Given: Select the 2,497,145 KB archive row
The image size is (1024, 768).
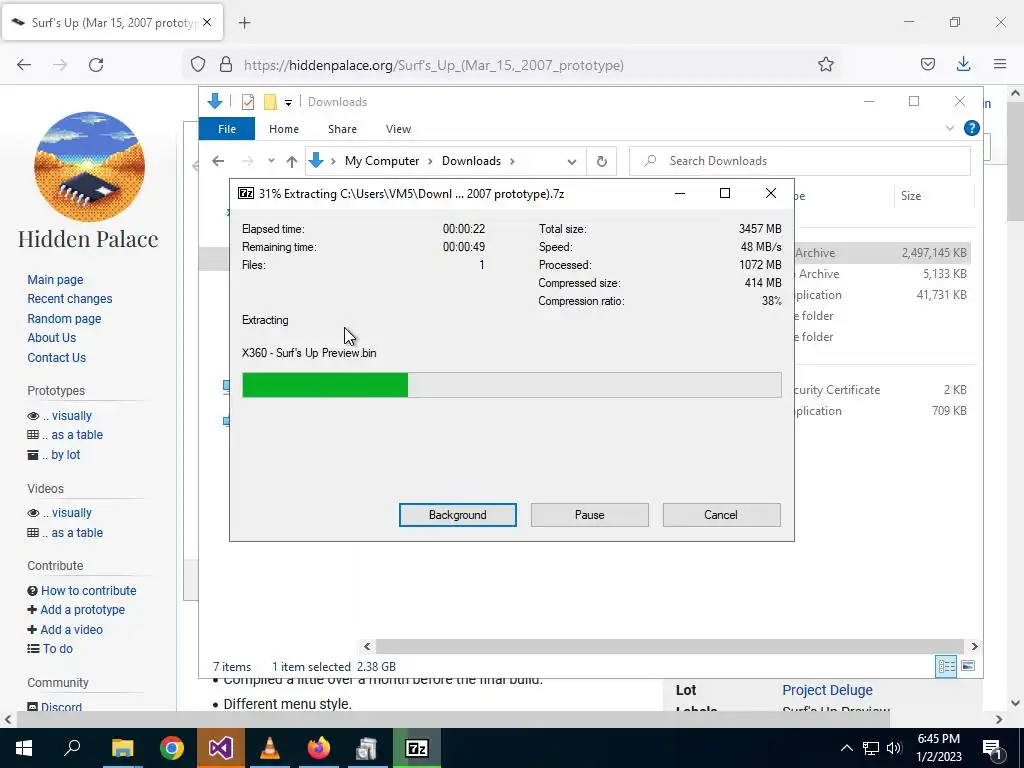Looking at the screenshot, I should 882,253.
